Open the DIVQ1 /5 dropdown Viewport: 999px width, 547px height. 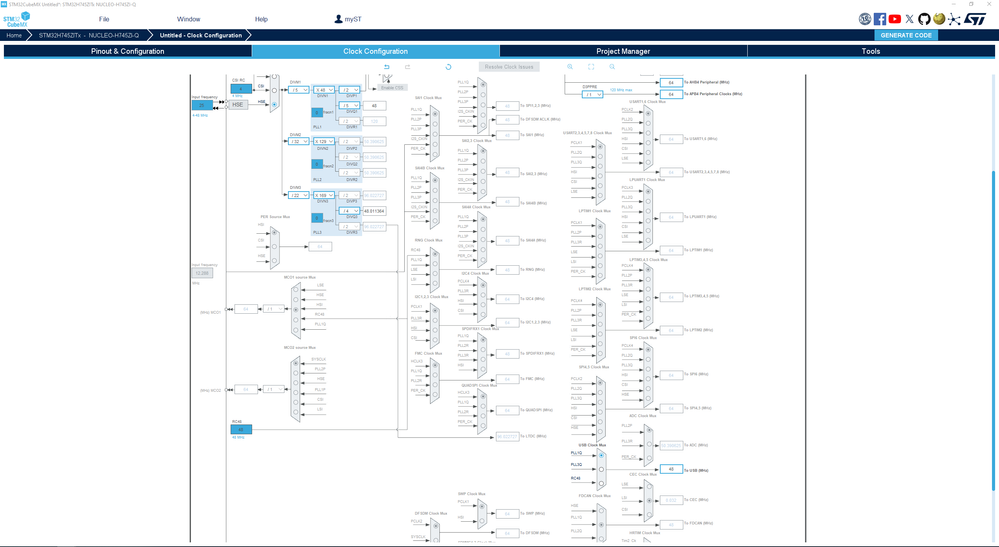coord(349,106)
